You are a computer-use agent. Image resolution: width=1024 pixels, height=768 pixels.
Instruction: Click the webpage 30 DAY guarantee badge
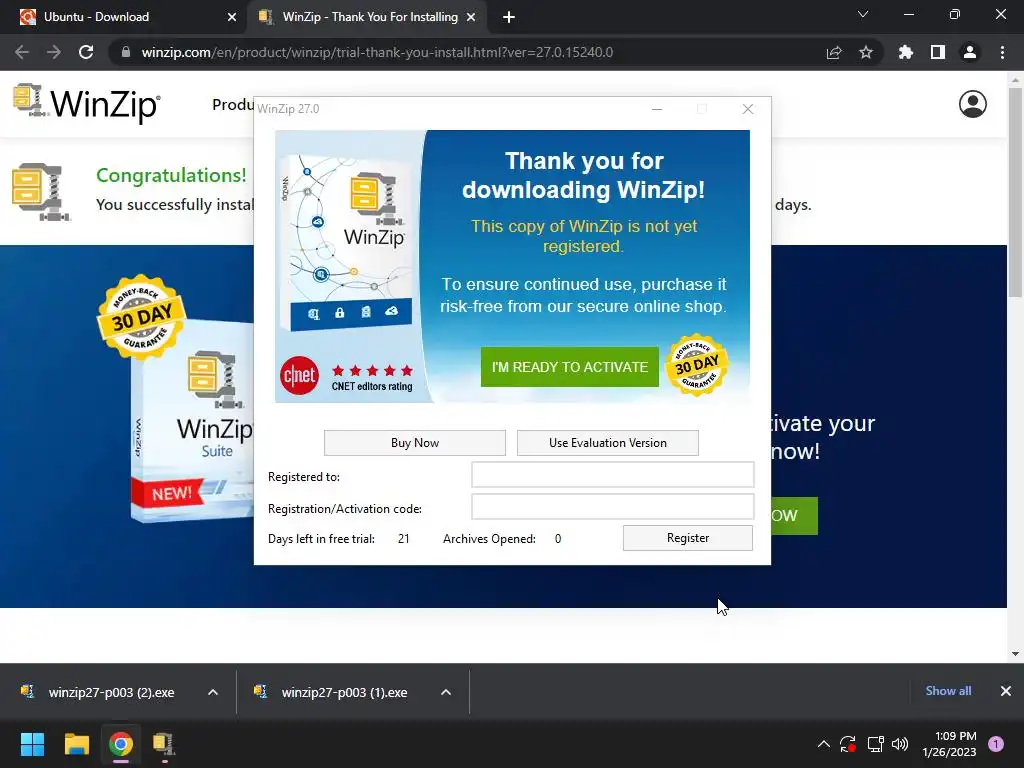[141, 317]
